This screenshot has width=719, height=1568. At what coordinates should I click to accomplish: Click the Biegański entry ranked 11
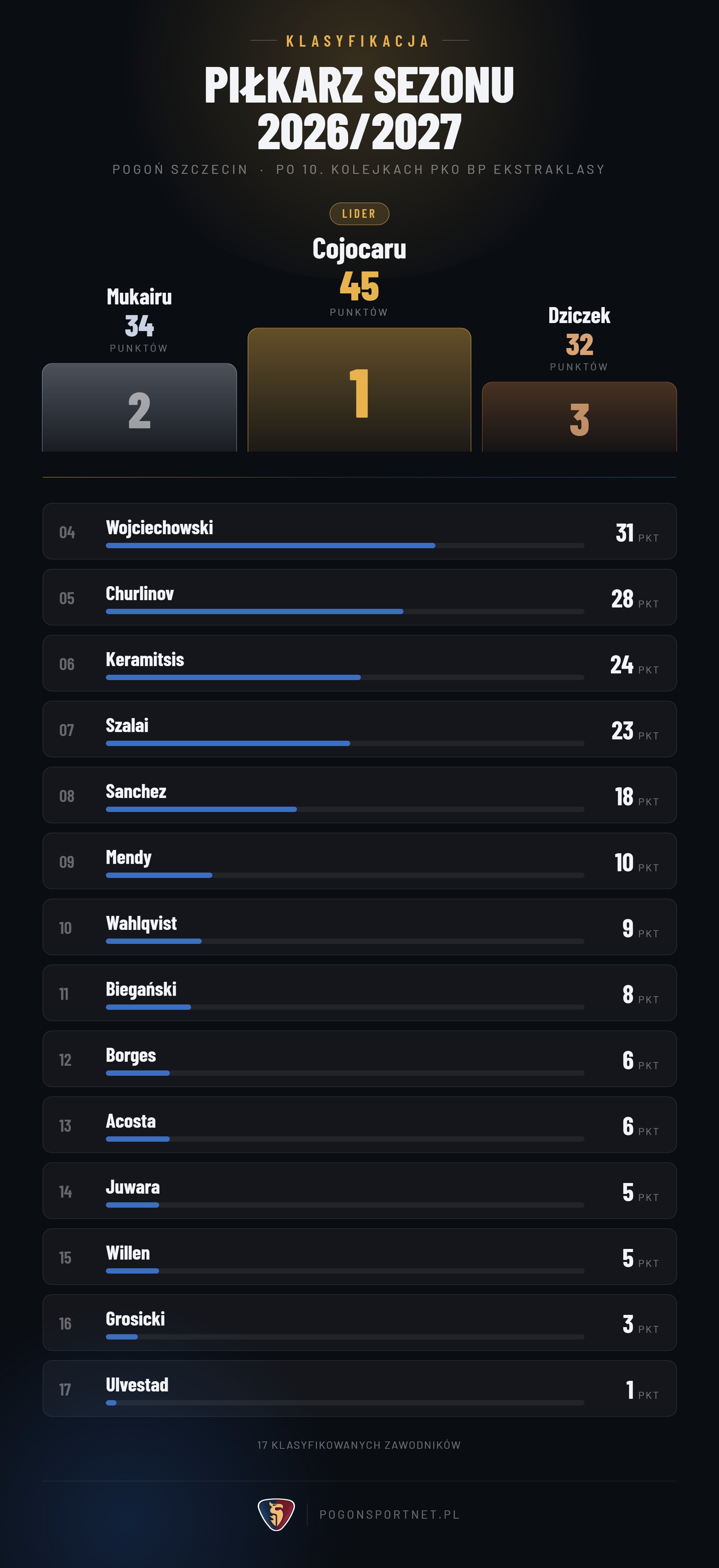point(359,993)
